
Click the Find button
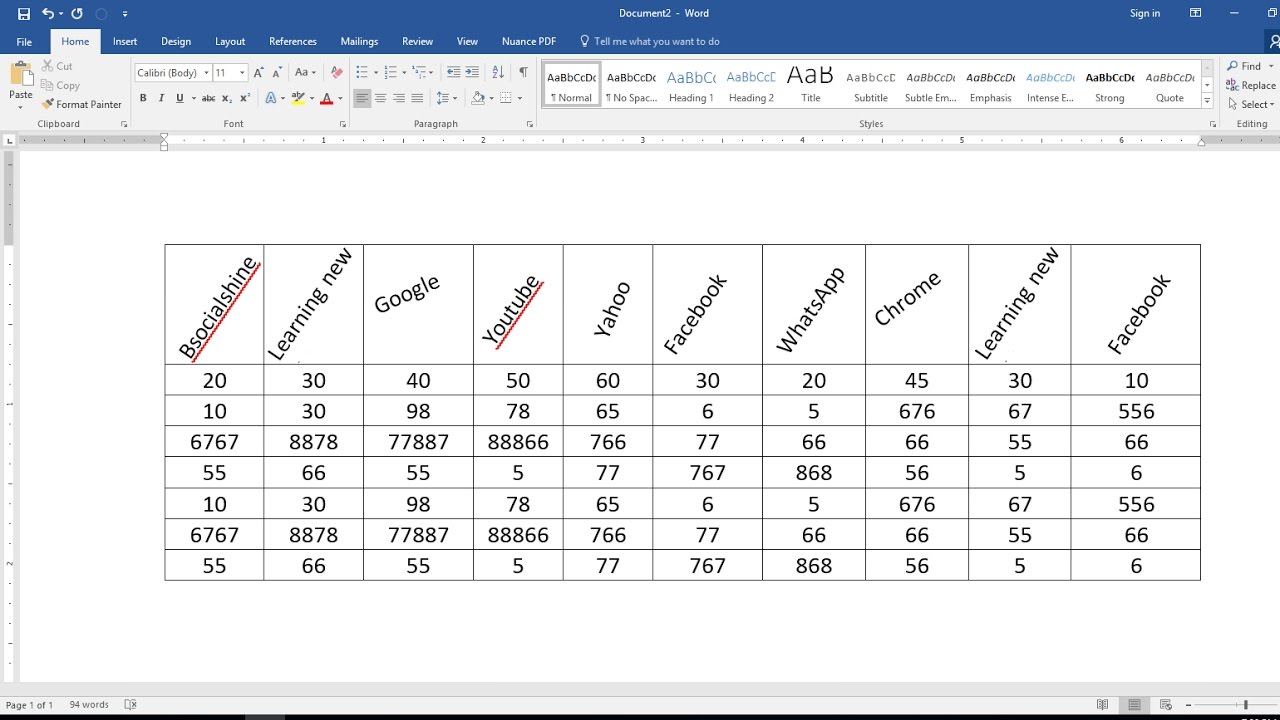[x=1245, y=66]
